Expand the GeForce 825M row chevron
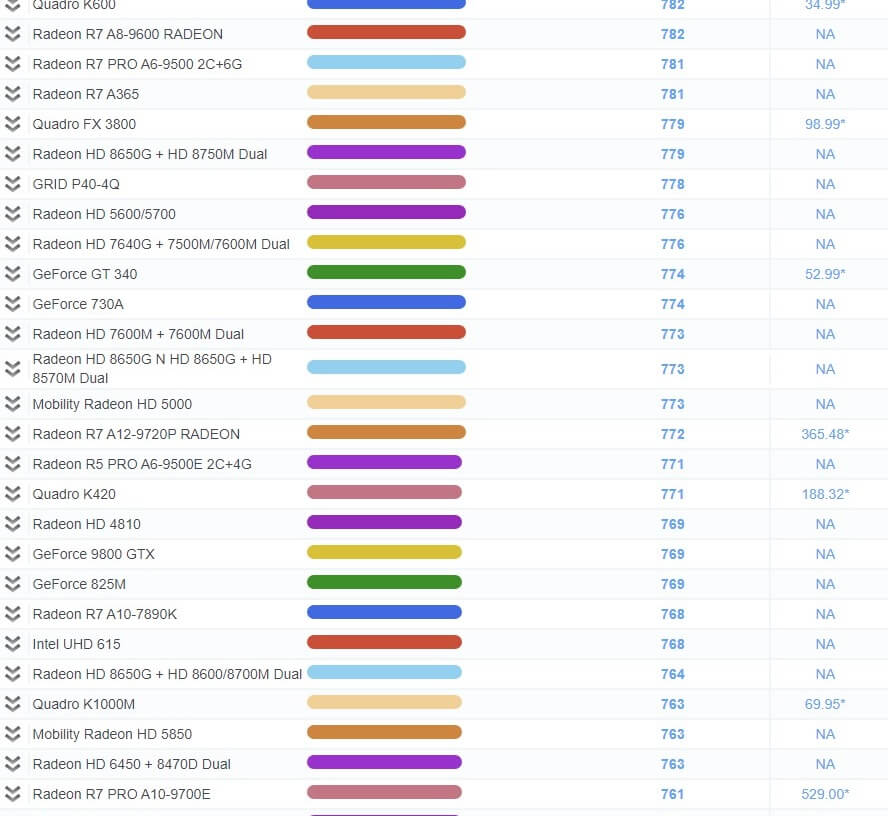This screenshot has width=888, height=816. tap(12, 584)
